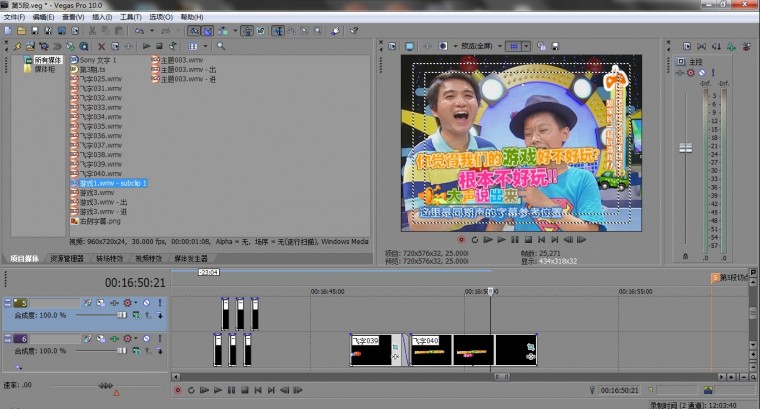Minimize track 5 height
The width and height of the screenshot is (760, 409).
(x=7, y=302)
